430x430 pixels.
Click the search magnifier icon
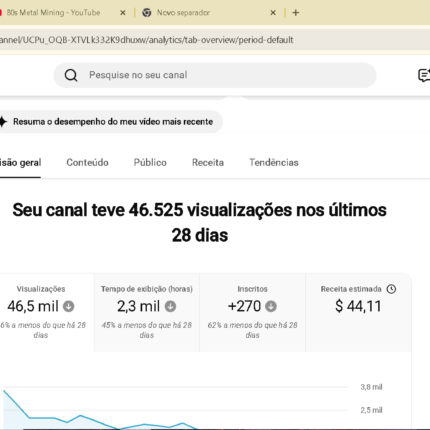[x=71, y=75]
